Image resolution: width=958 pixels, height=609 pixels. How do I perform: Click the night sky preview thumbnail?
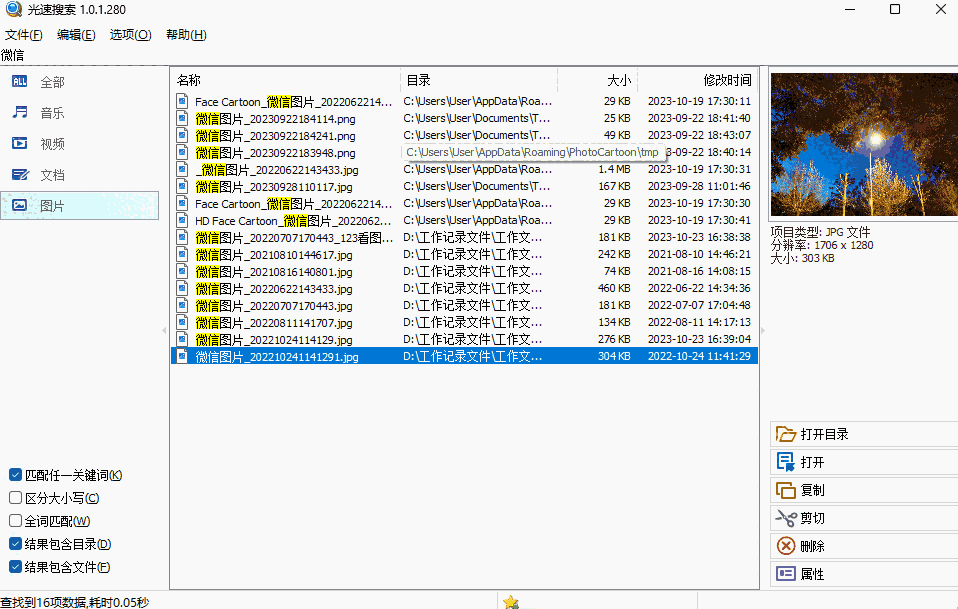(864, 144)
